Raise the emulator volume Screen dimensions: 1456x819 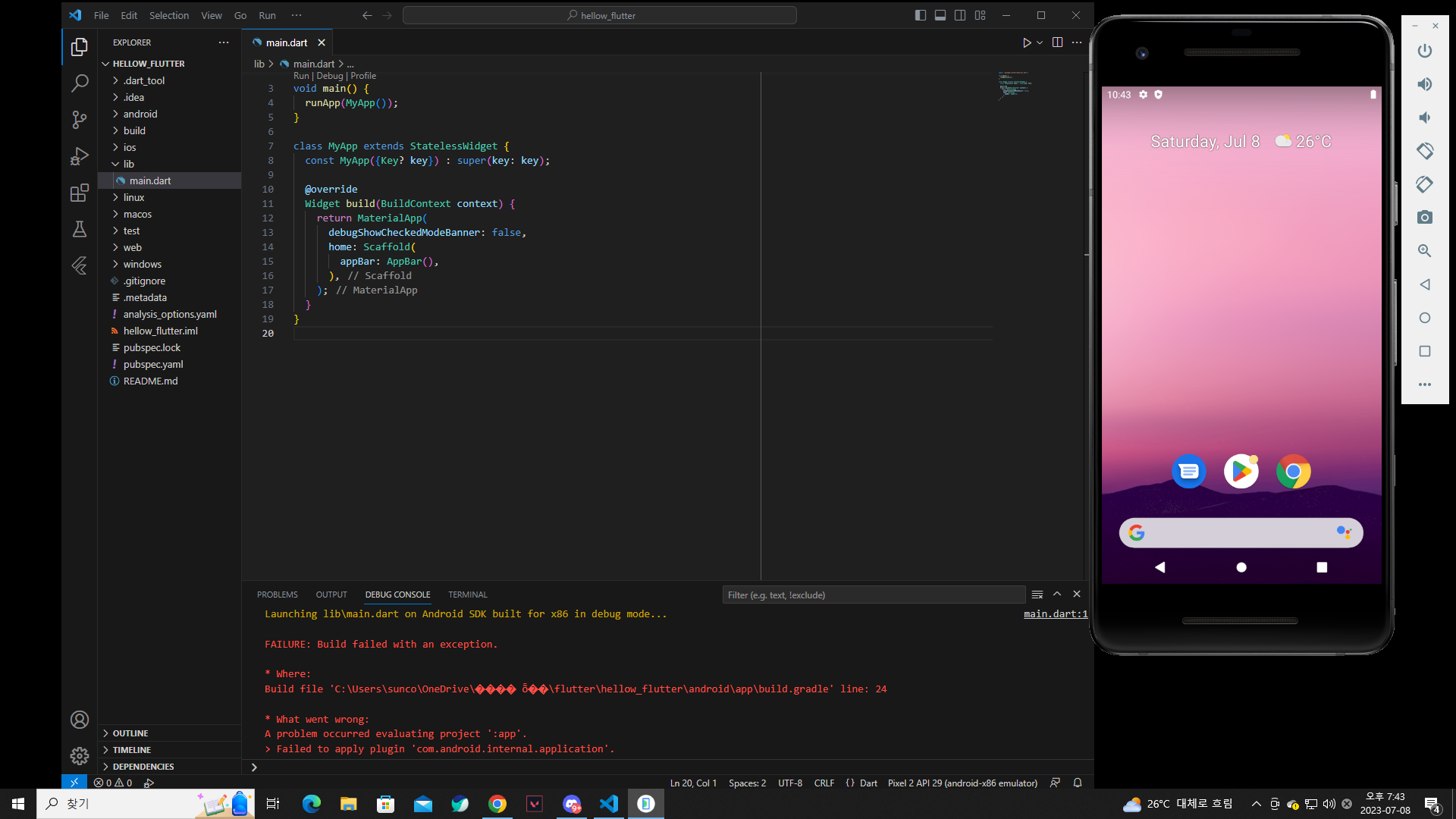(x=1425, y=84)
